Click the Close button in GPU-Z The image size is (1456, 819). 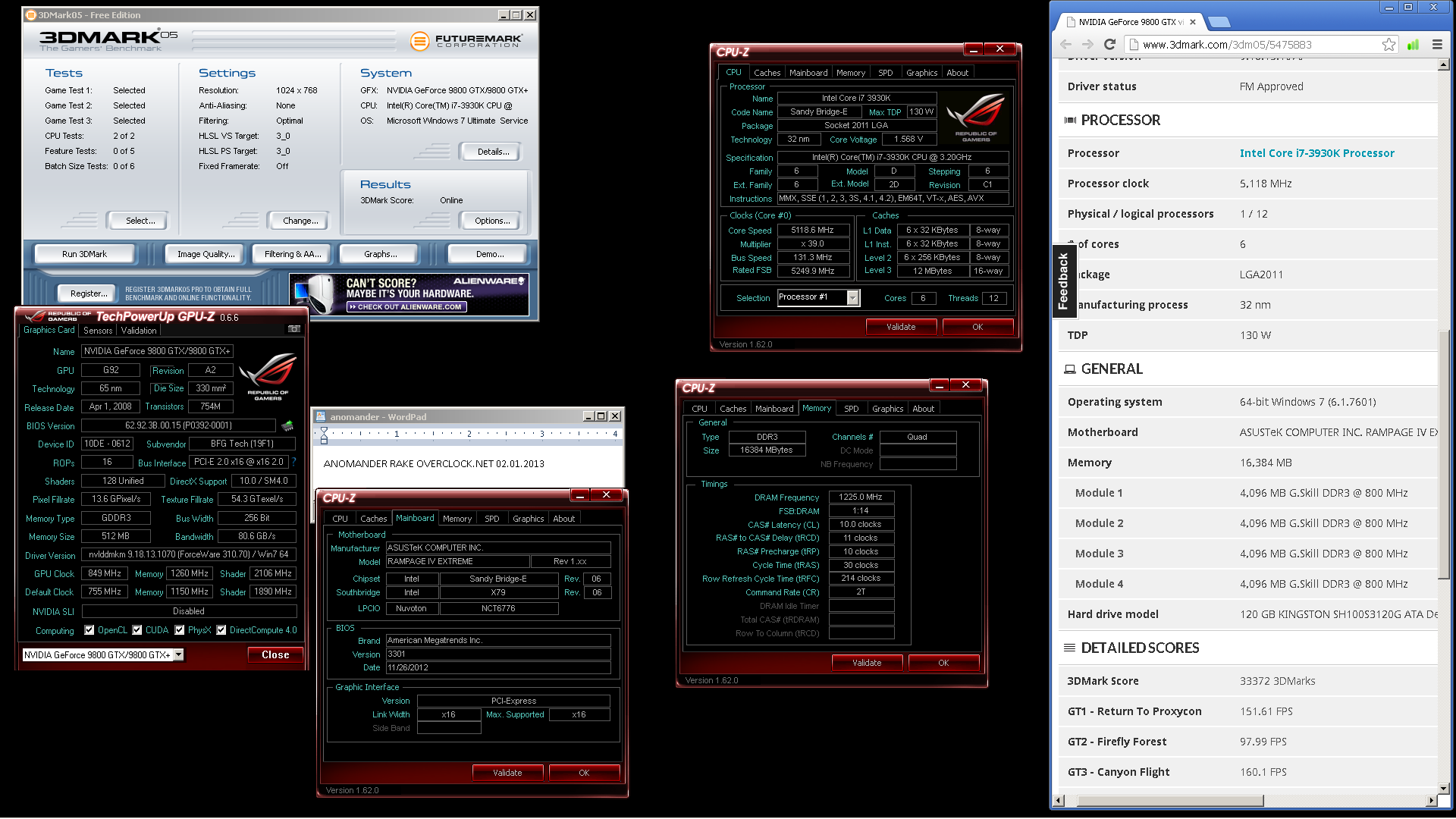tap(275, 654)
